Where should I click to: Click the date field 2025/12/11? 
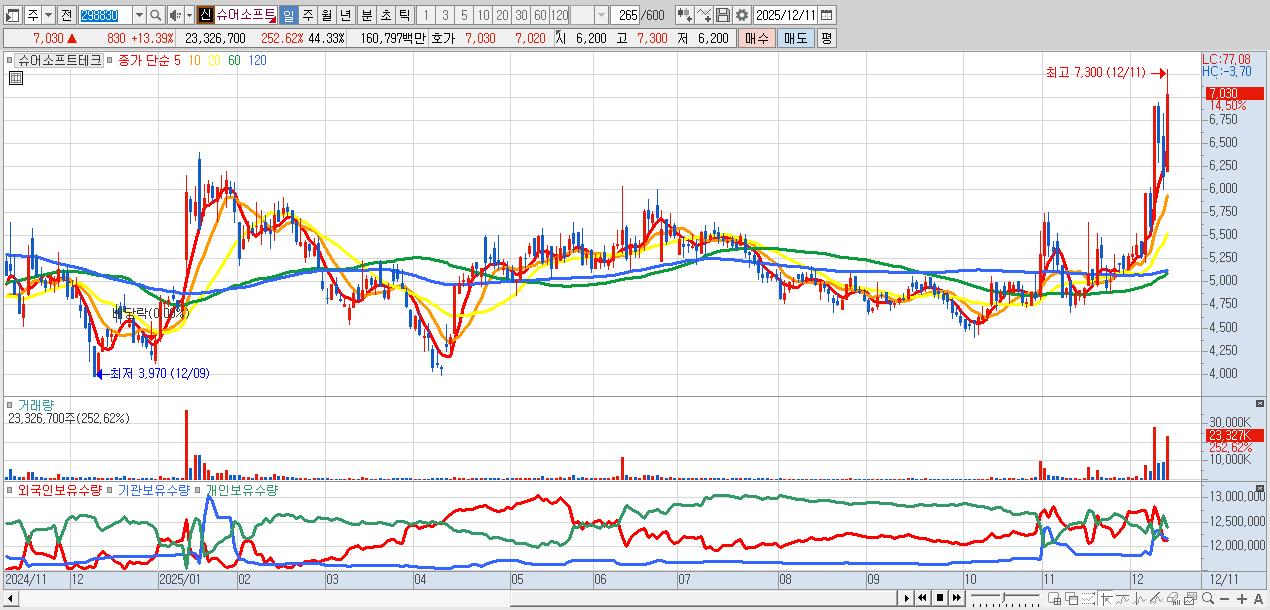coord(786,15)
